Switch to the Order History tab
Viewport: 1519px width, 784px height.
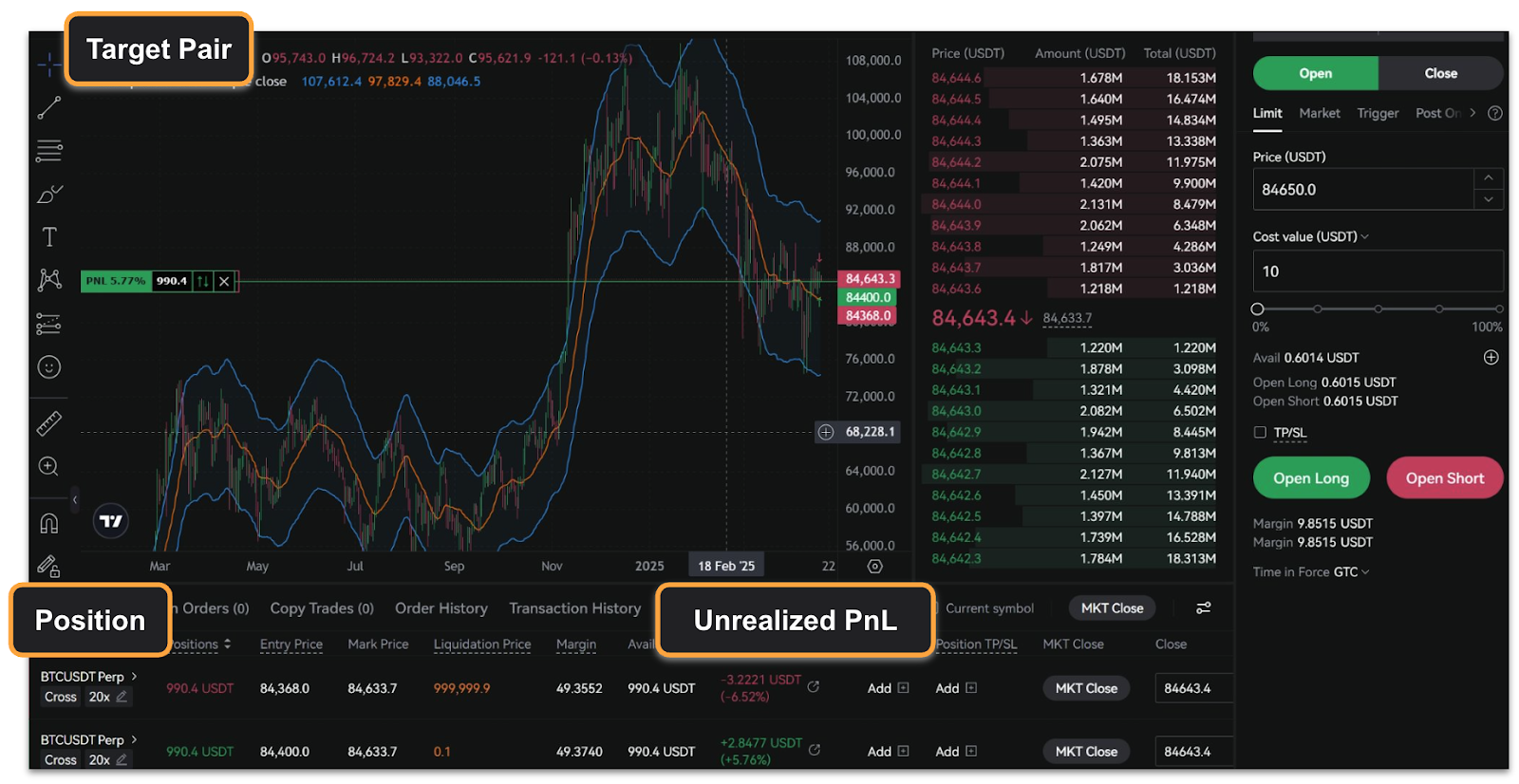[441, 608]
